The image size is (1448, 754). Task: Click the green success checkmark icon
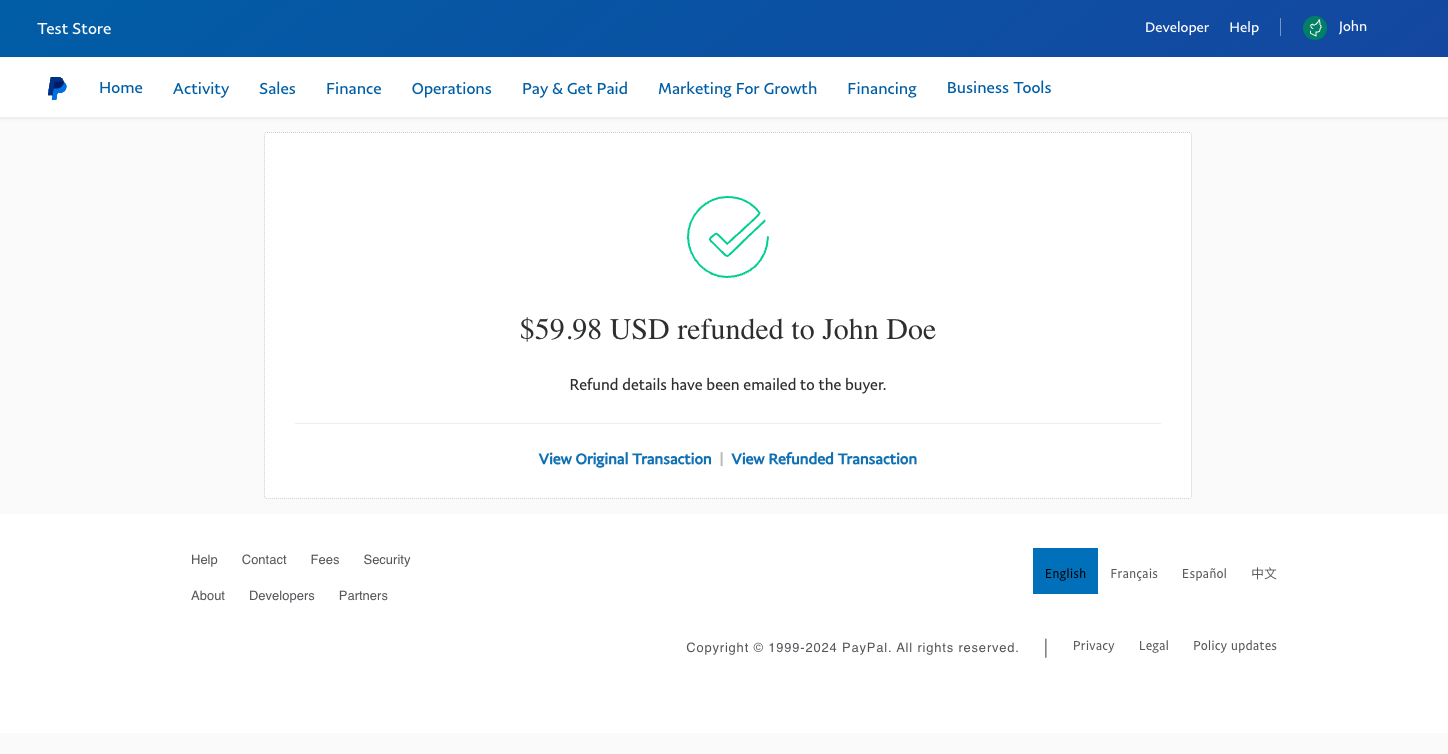[727, 237]
